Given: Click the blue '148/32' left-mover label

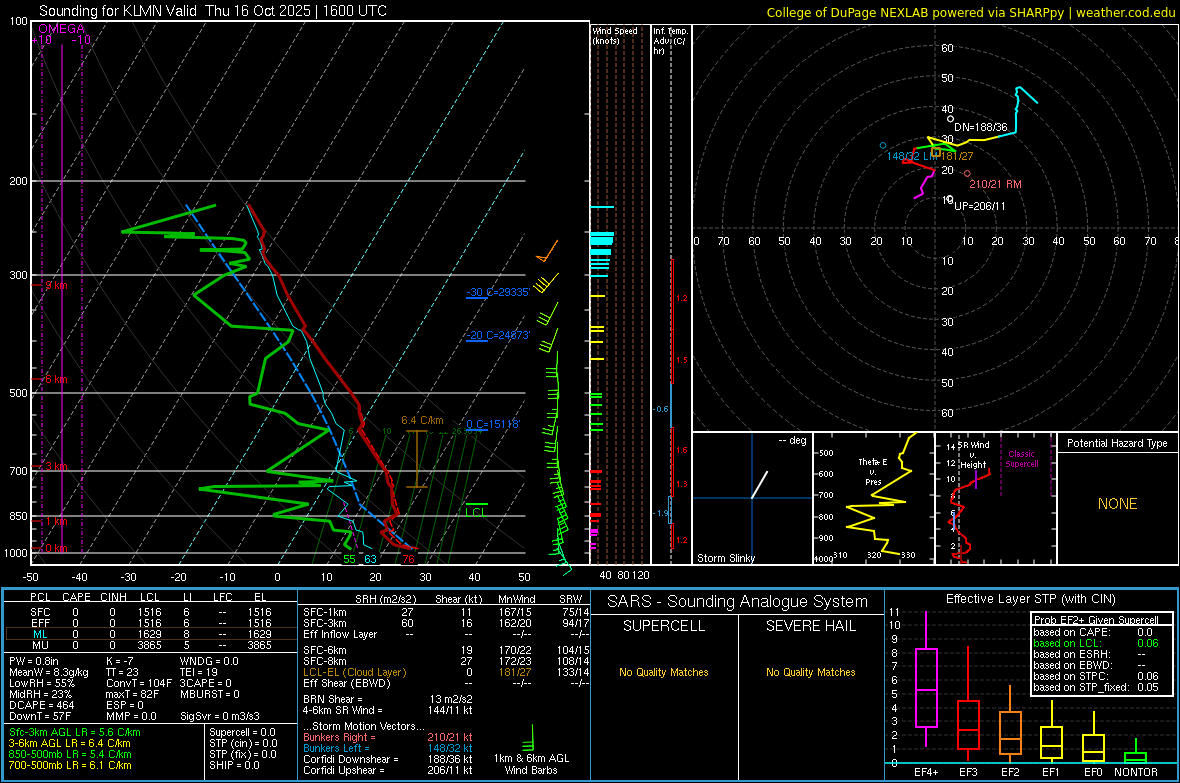Looking at the screenshot, I should [903, 156].
